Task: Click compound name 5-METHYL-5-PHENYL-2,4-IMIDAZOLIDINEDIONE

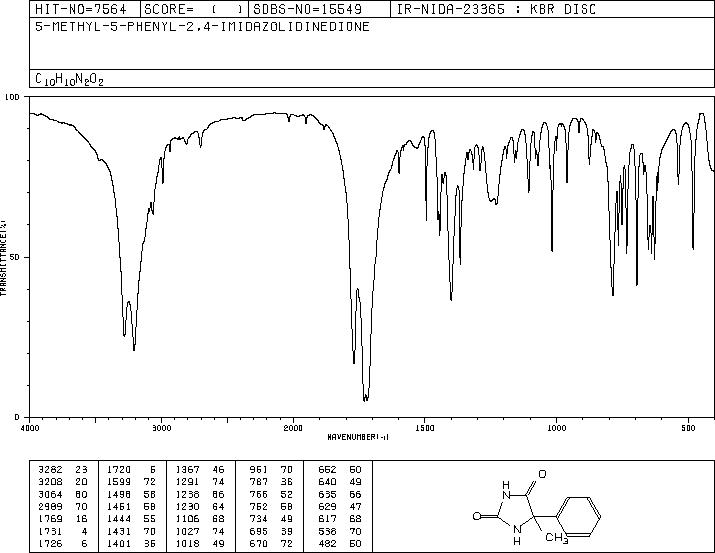Action: (x=202, y=27)
